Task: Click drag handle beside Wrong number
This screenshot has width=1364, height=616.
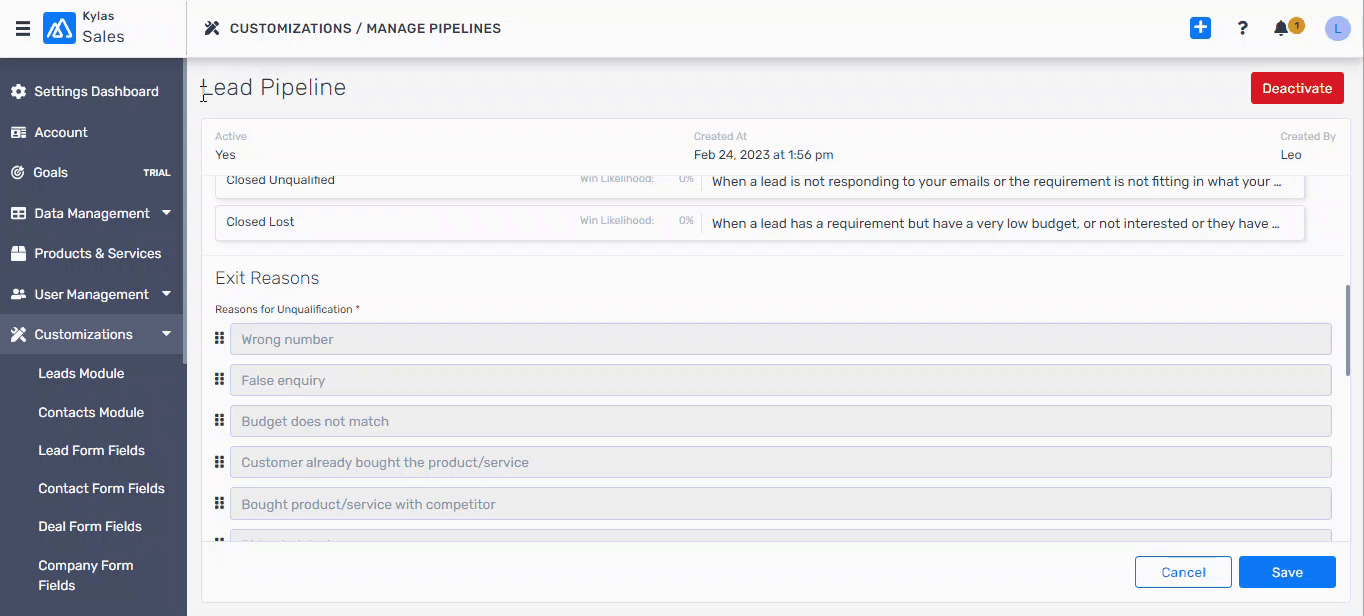Action: (x=220, y=338)
